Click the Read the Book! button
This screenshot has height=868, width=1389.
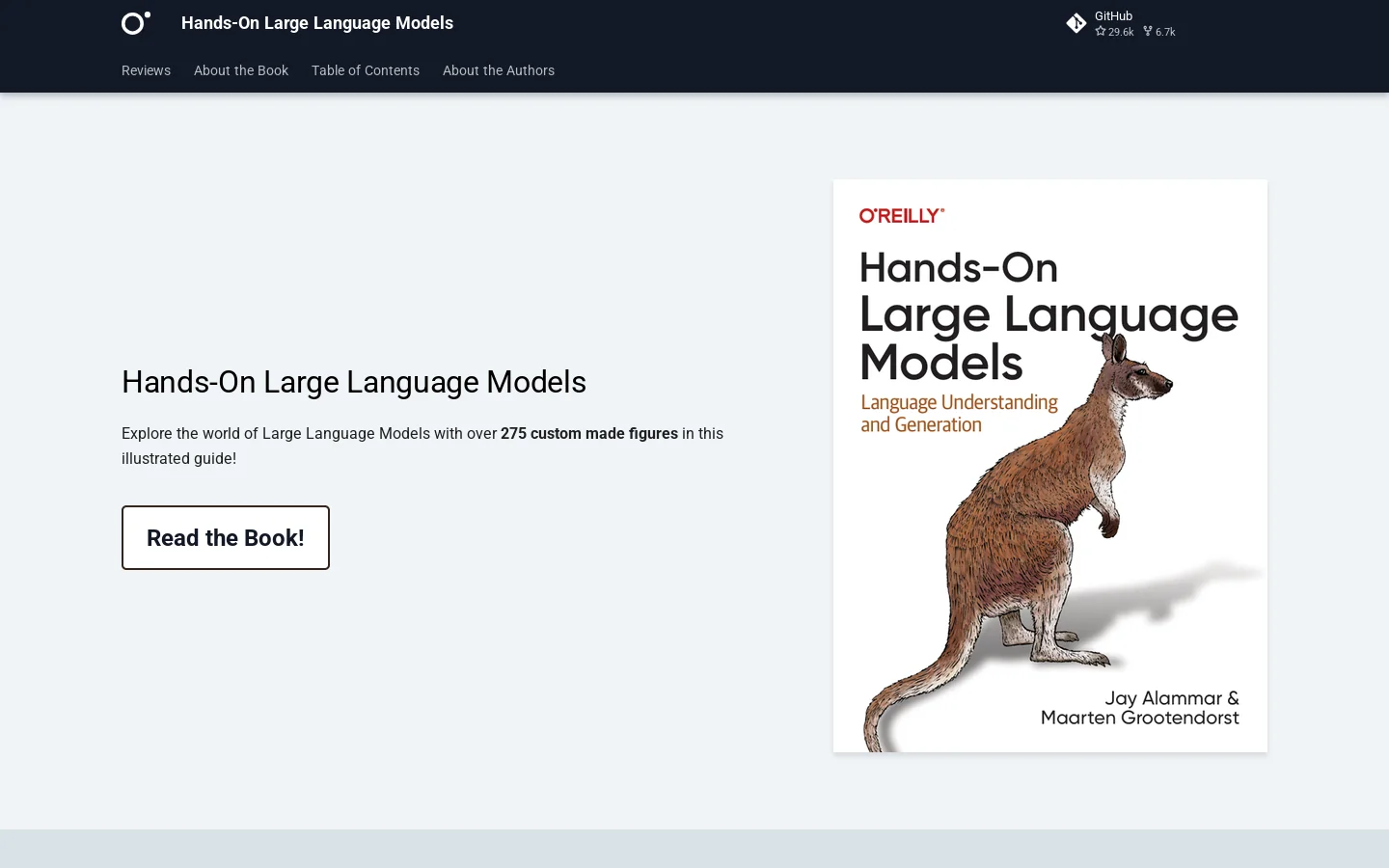point(226,537)
